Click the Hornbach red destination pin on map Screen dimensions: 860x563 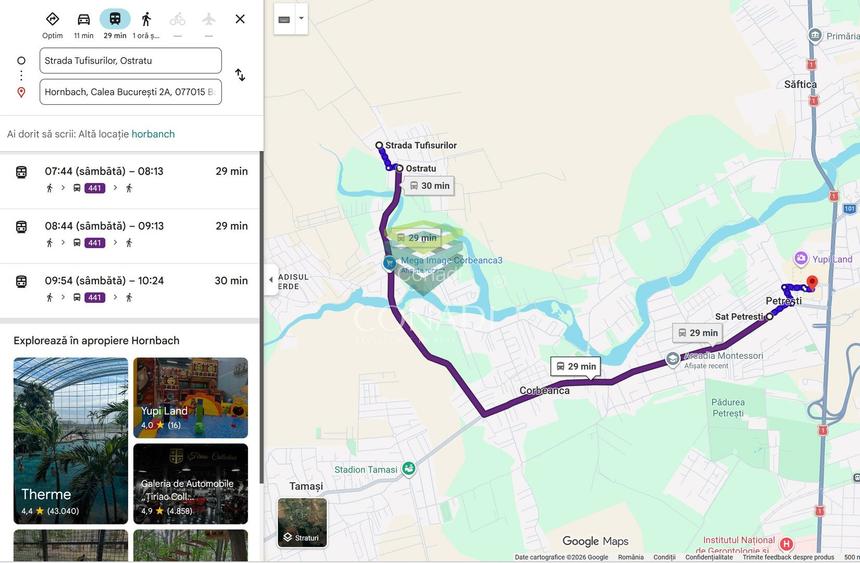pyautogui.click(x=812, y=284)
